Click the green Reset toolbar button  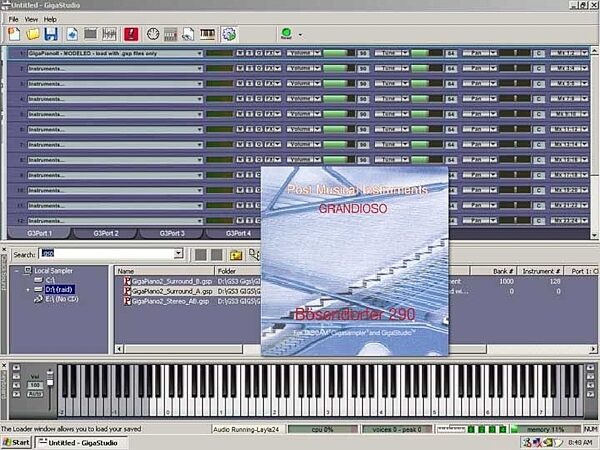(x=286, y=34)
